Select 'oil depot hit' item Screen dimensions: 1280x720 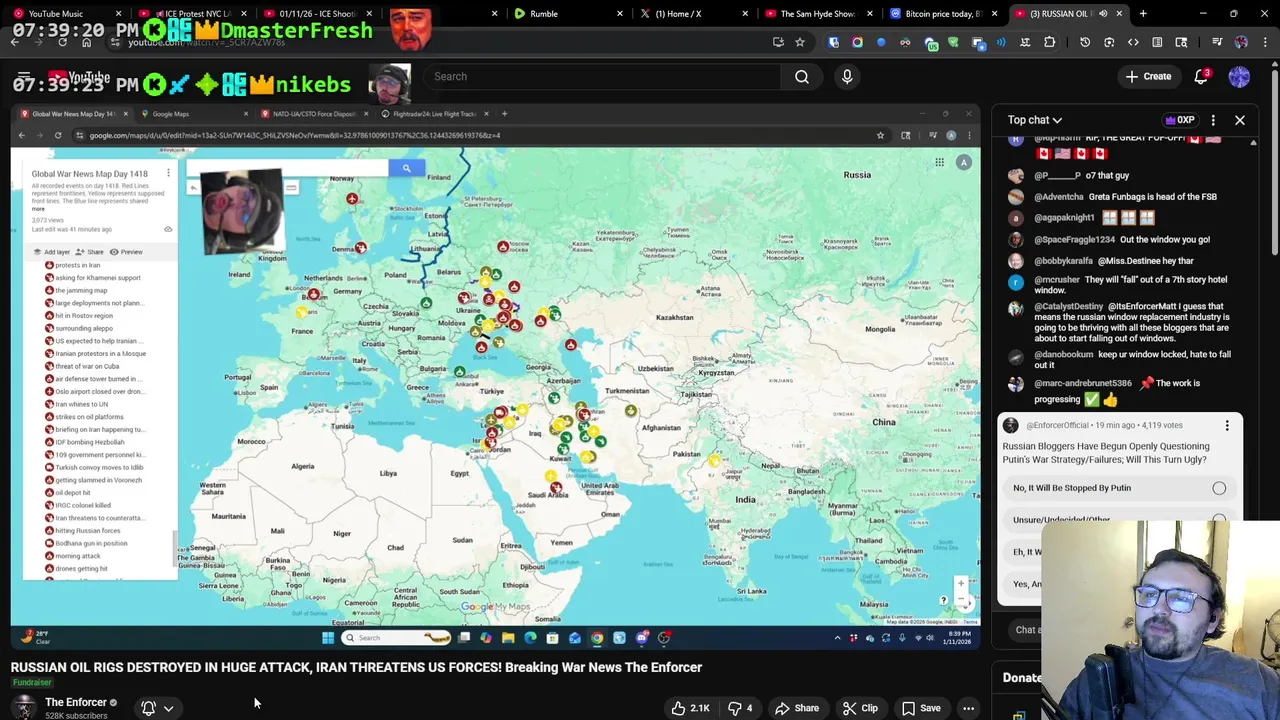click(x=72, y=492)
